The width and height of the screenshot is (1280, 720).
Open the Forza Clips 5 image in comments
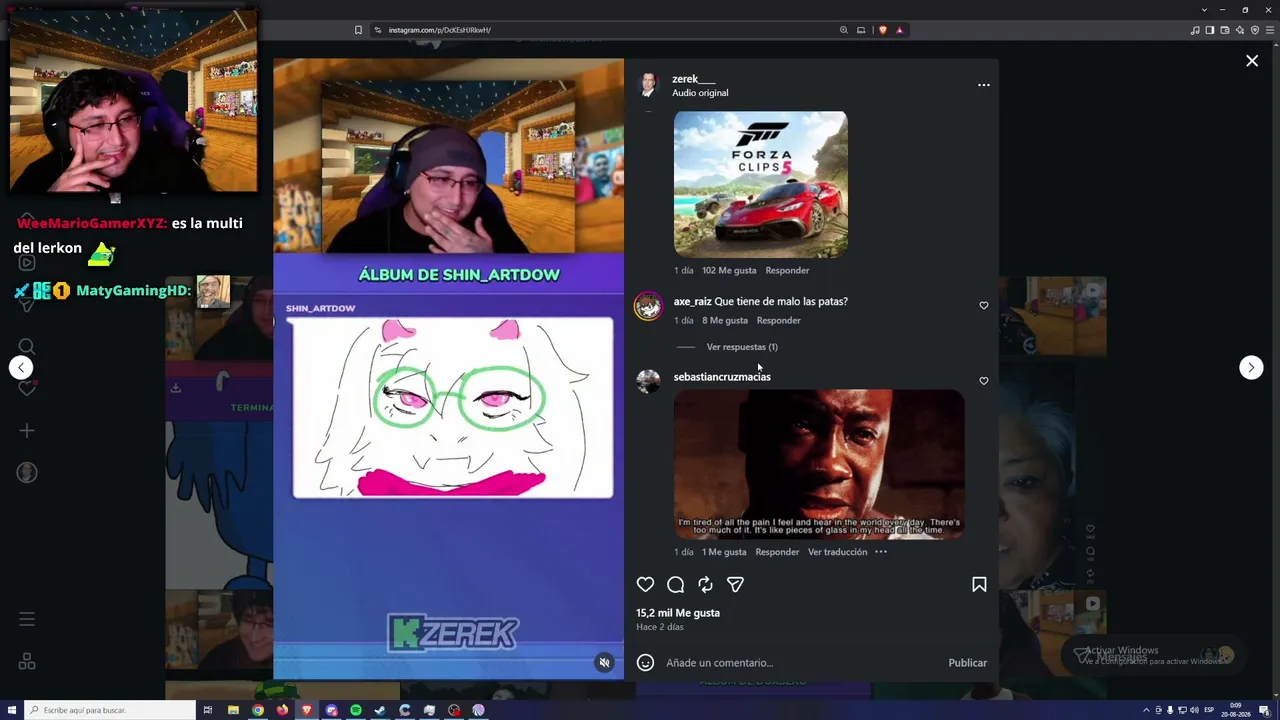pos(760,185)
